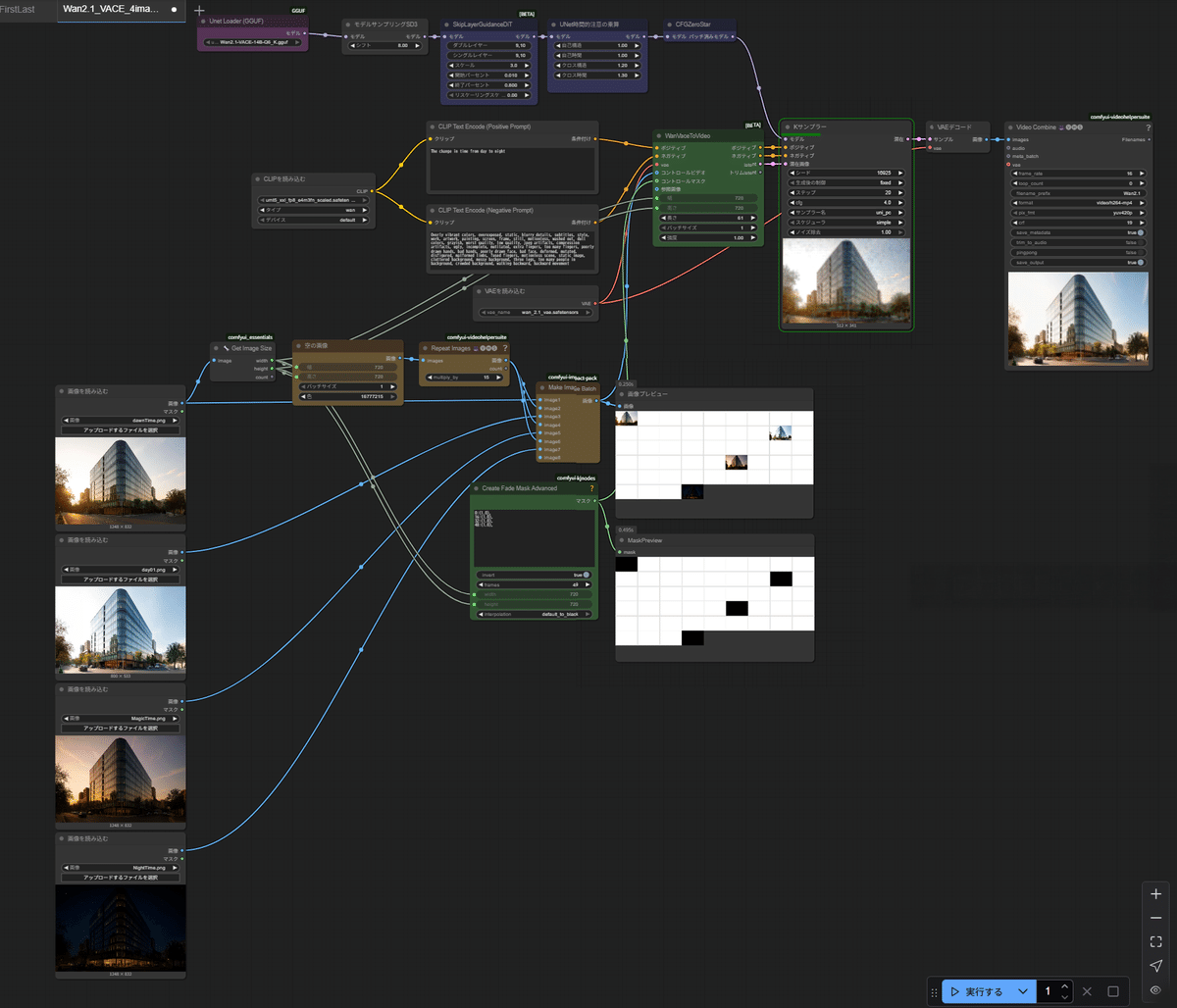Open help via the Video Combine question mark icon
This screenshot has height=1008, width=1177.
tap(1148, 127)
